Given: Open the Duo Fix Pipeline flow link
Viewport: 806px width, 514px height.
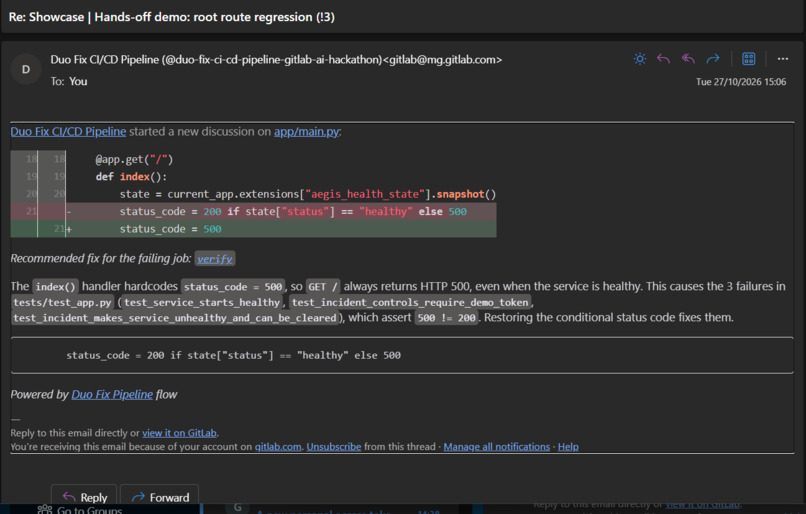Looking at the screenshot, I should (112, 394).
